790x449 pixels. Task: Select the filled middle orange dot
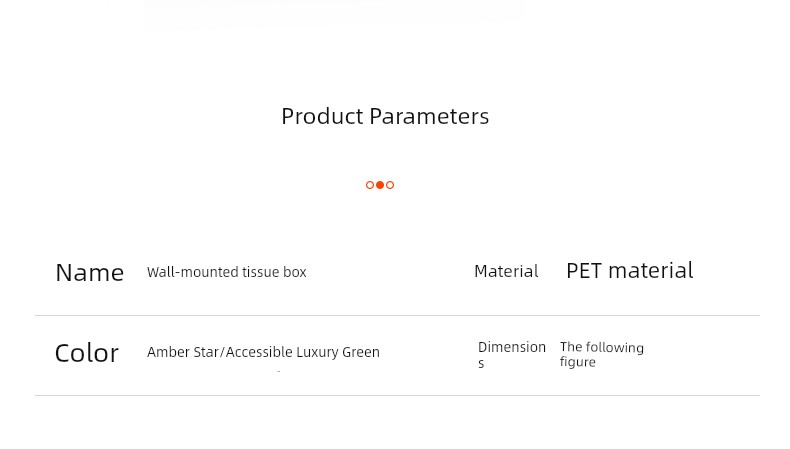click(x=380, y=185)
